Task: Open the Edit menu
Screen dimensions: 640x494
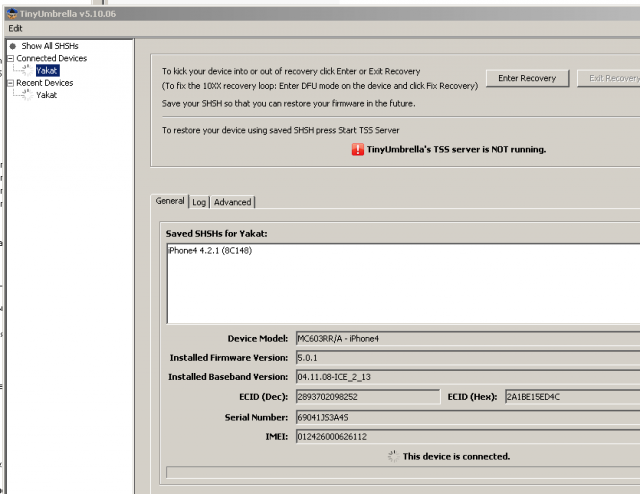Action: tap(15, 28)
